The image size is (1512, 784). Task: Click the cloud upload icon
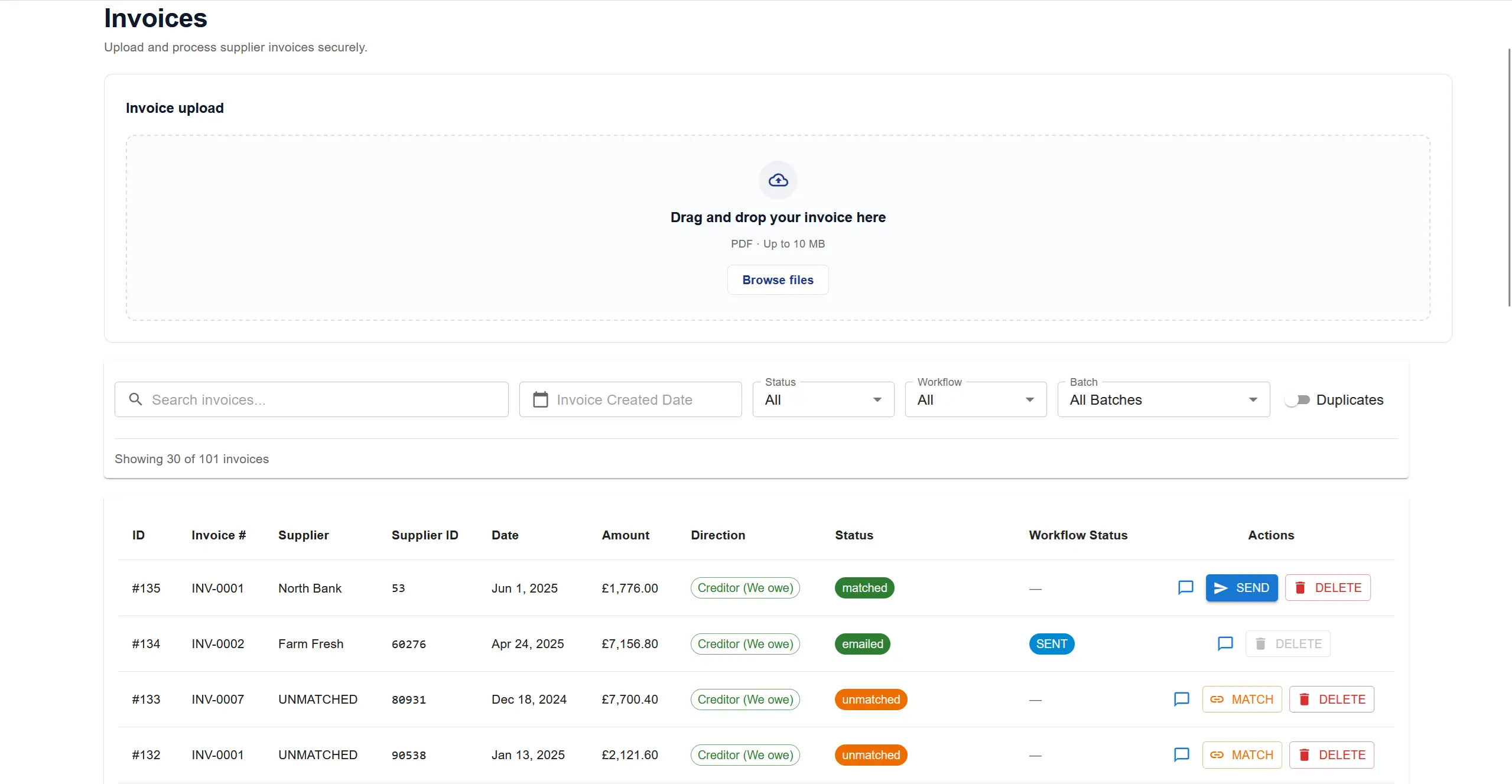pos(778,180)
